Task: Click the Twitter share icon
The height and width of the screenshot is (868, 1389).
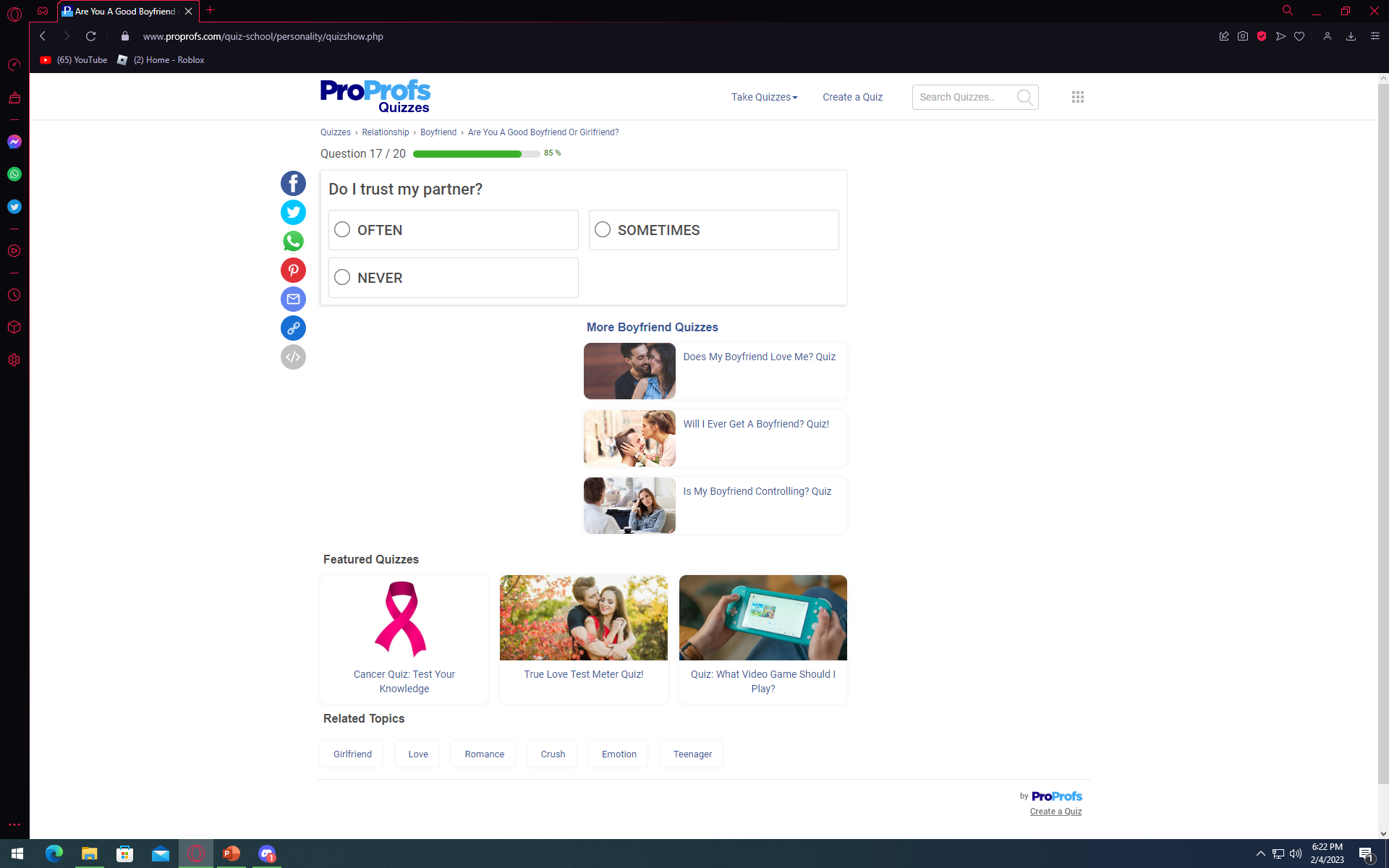Action: click(293, 213)
